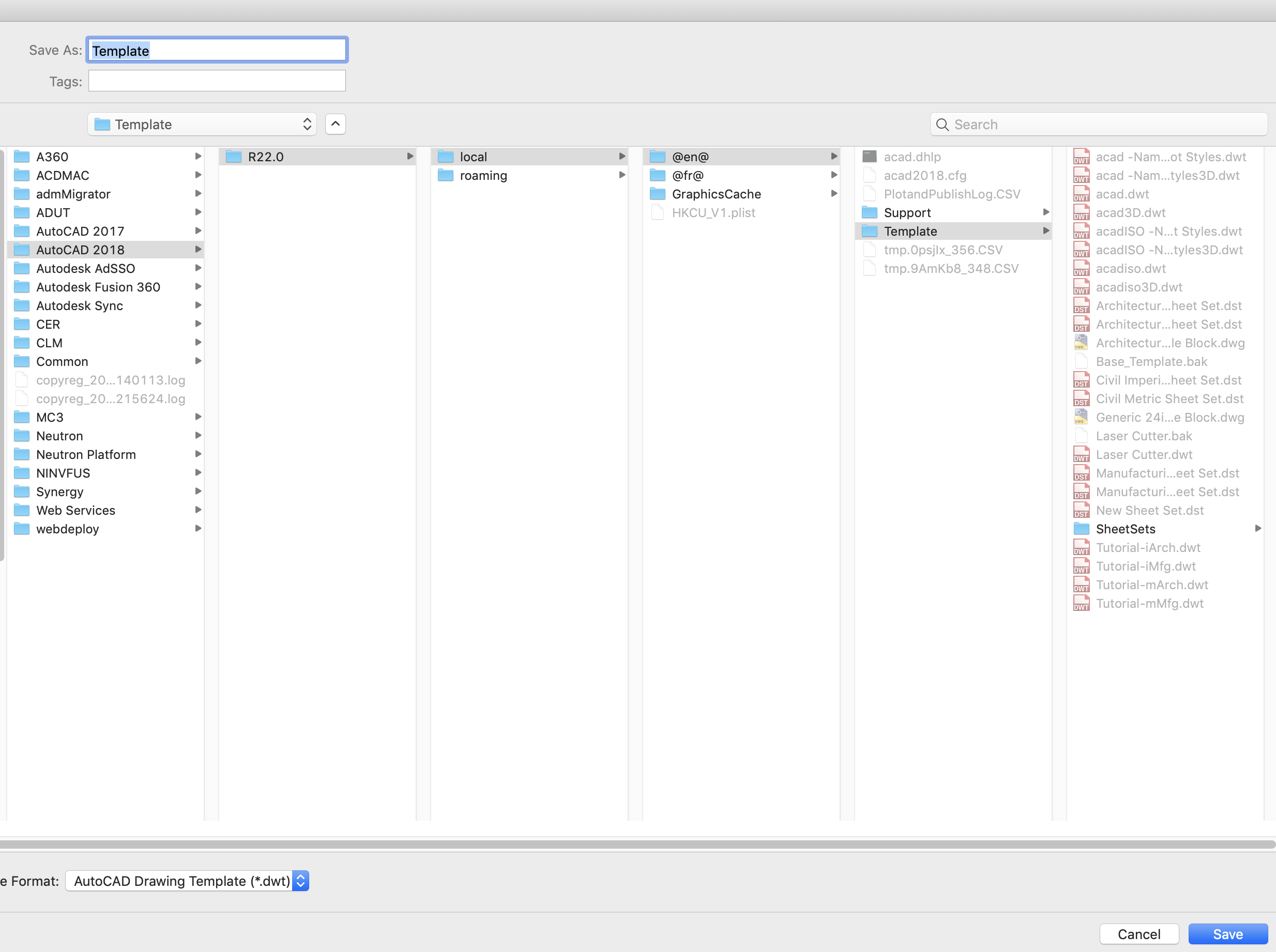Expand the Support folder arrow
The image size is (1276, 952).
click(x=1046, y=212)
